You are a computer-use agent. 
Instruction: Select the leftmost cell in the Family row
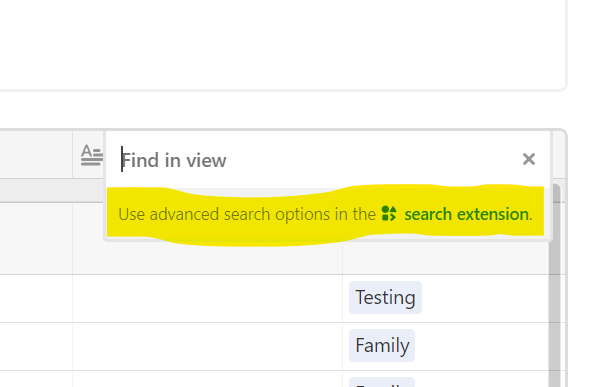pyautogui.click(x=36, y=346)
